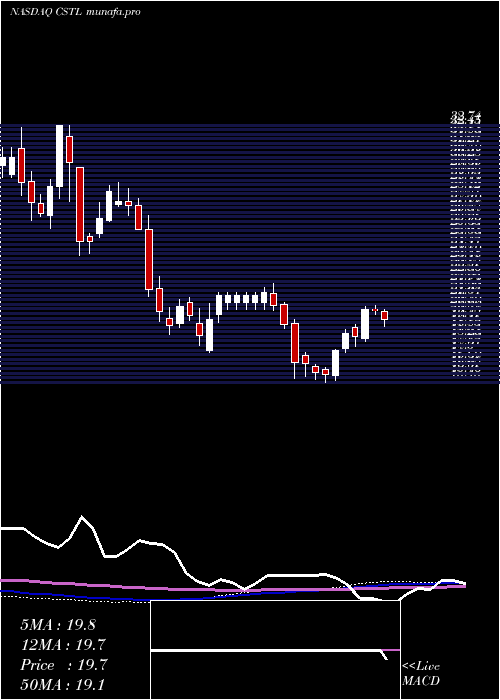Click the top price axis label 32.74

tap(466, 116)
